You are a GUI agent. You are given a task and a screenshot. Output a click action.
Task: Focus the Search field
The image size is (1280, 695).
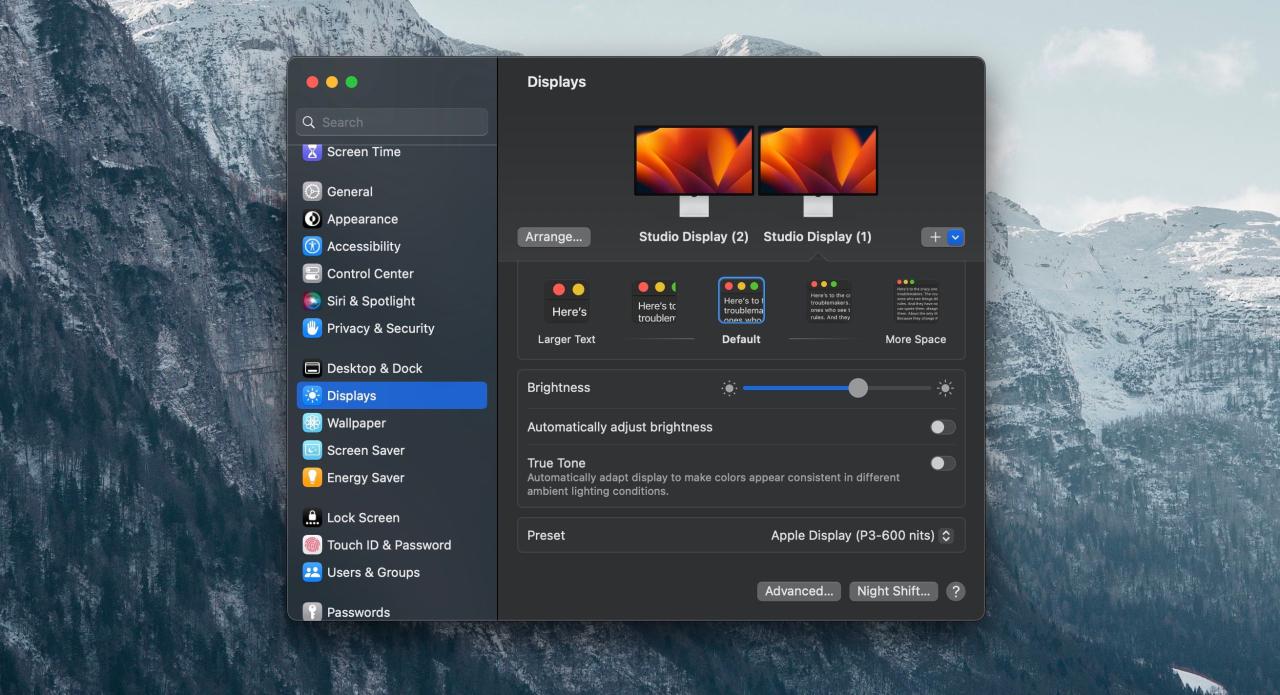(392, 122)
